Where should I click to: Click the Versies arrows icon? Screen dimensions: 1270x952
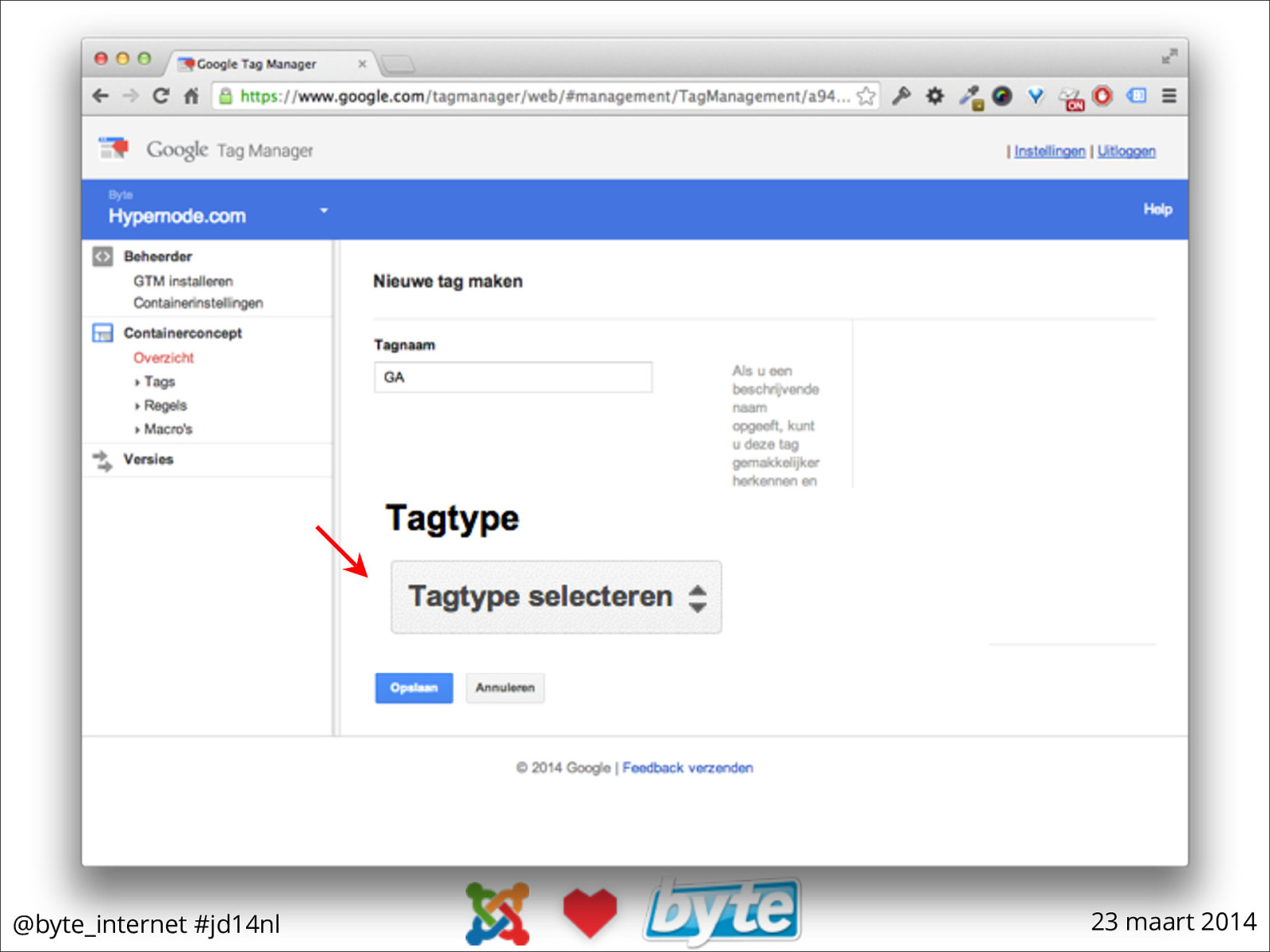coord(102,460)
